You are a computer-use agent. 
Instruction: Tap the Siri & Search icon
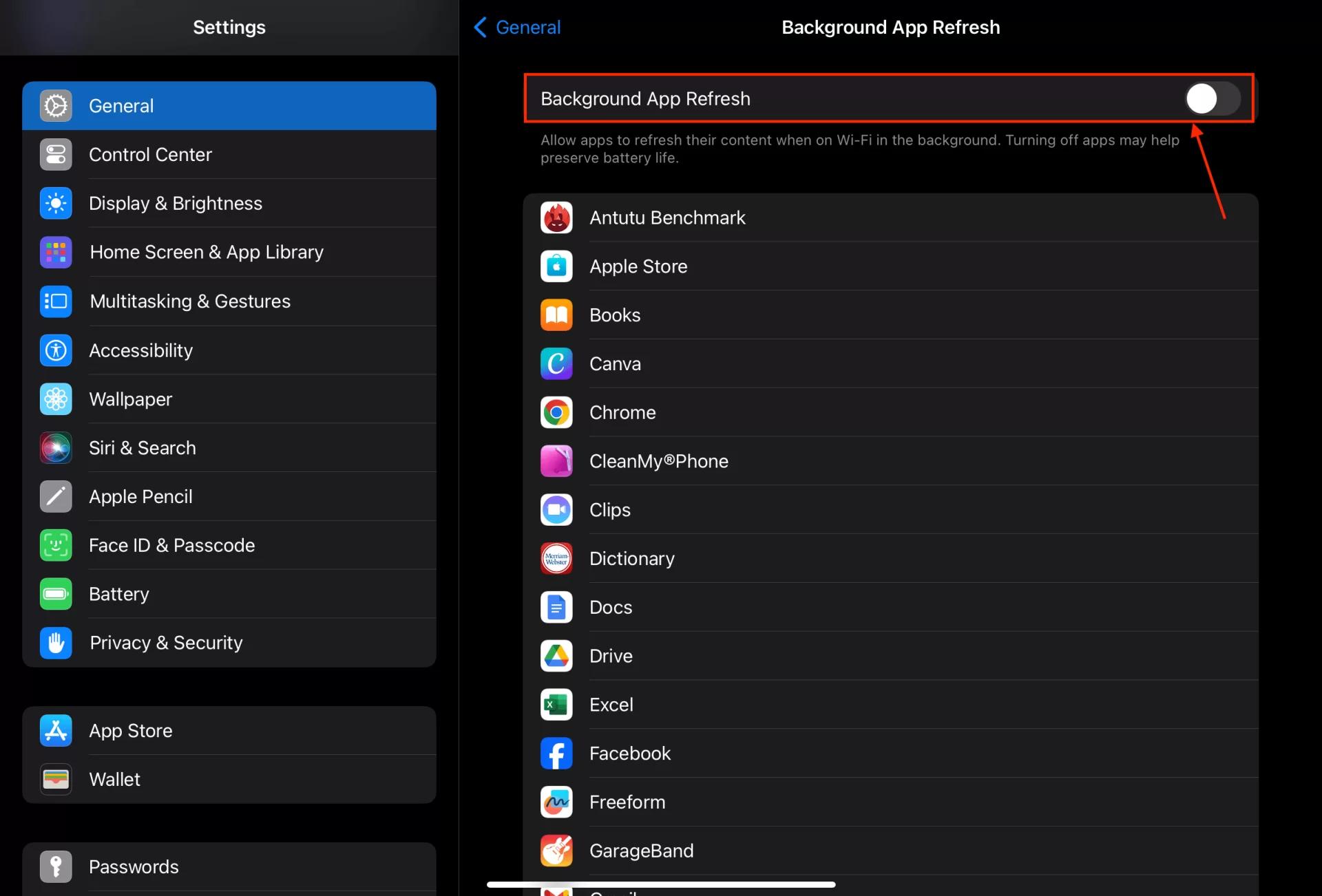click(56, 448)
